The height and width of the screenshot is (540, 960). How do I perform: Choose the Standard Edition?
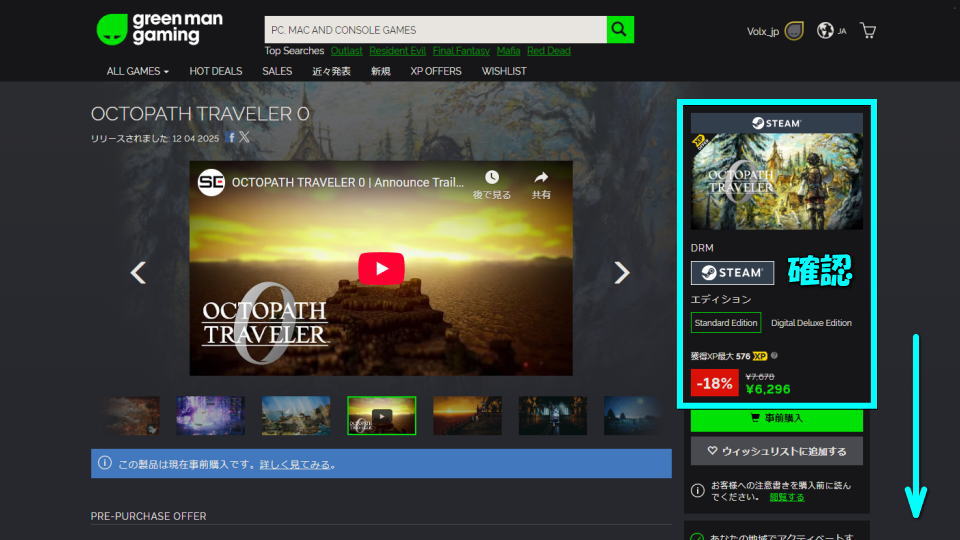[x=726, y=323]
